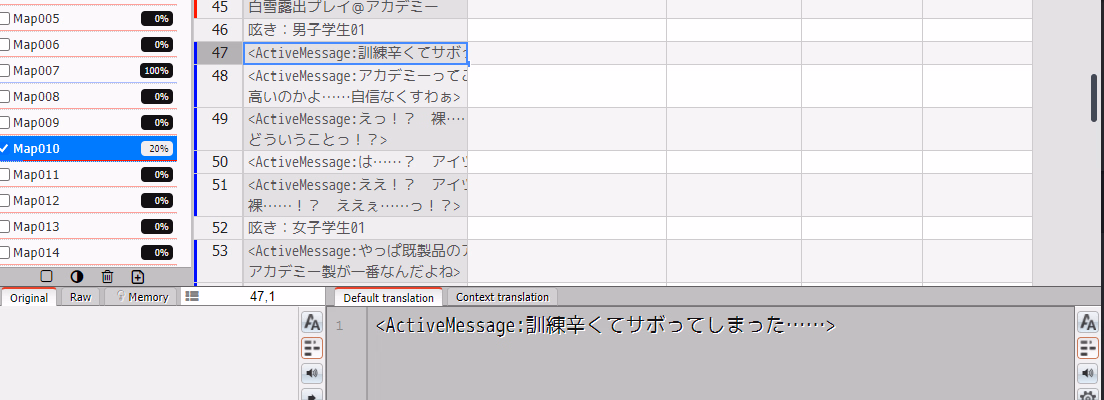Select row header number 46
Image resolution: width=1104 pixels, height=400 pixels.
click(x=219, y=30)
